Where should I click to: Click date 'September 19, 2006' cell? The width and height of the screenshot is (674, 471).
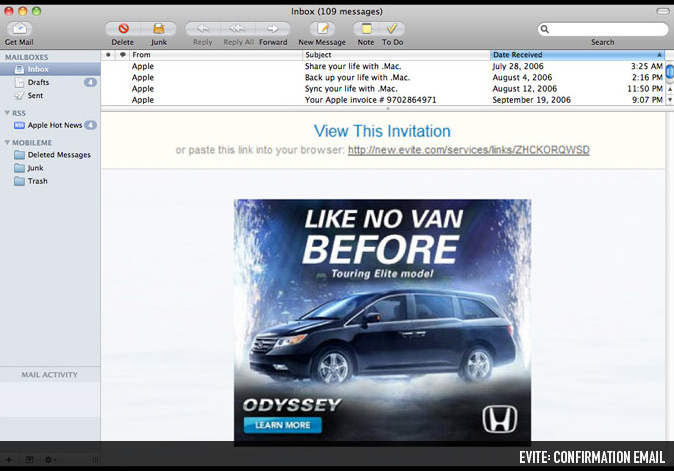[x=531, y=100]
